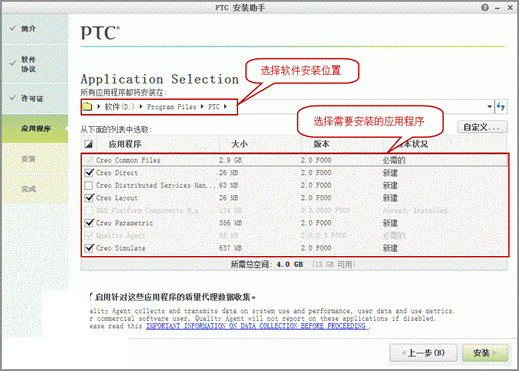Click 应用程序 column header

click(x=125, y=144)
